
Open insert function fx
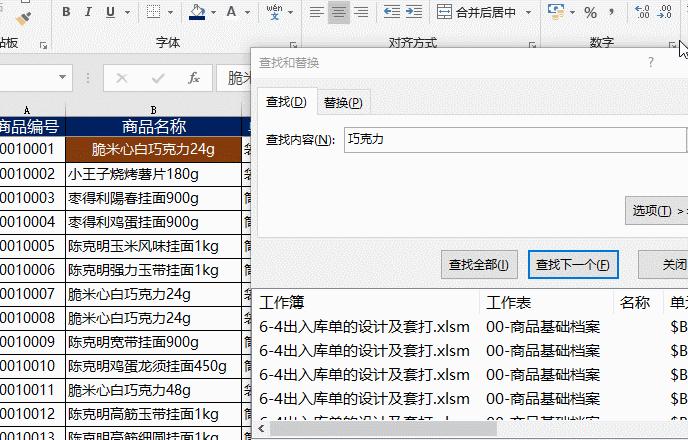pos(194,79)
